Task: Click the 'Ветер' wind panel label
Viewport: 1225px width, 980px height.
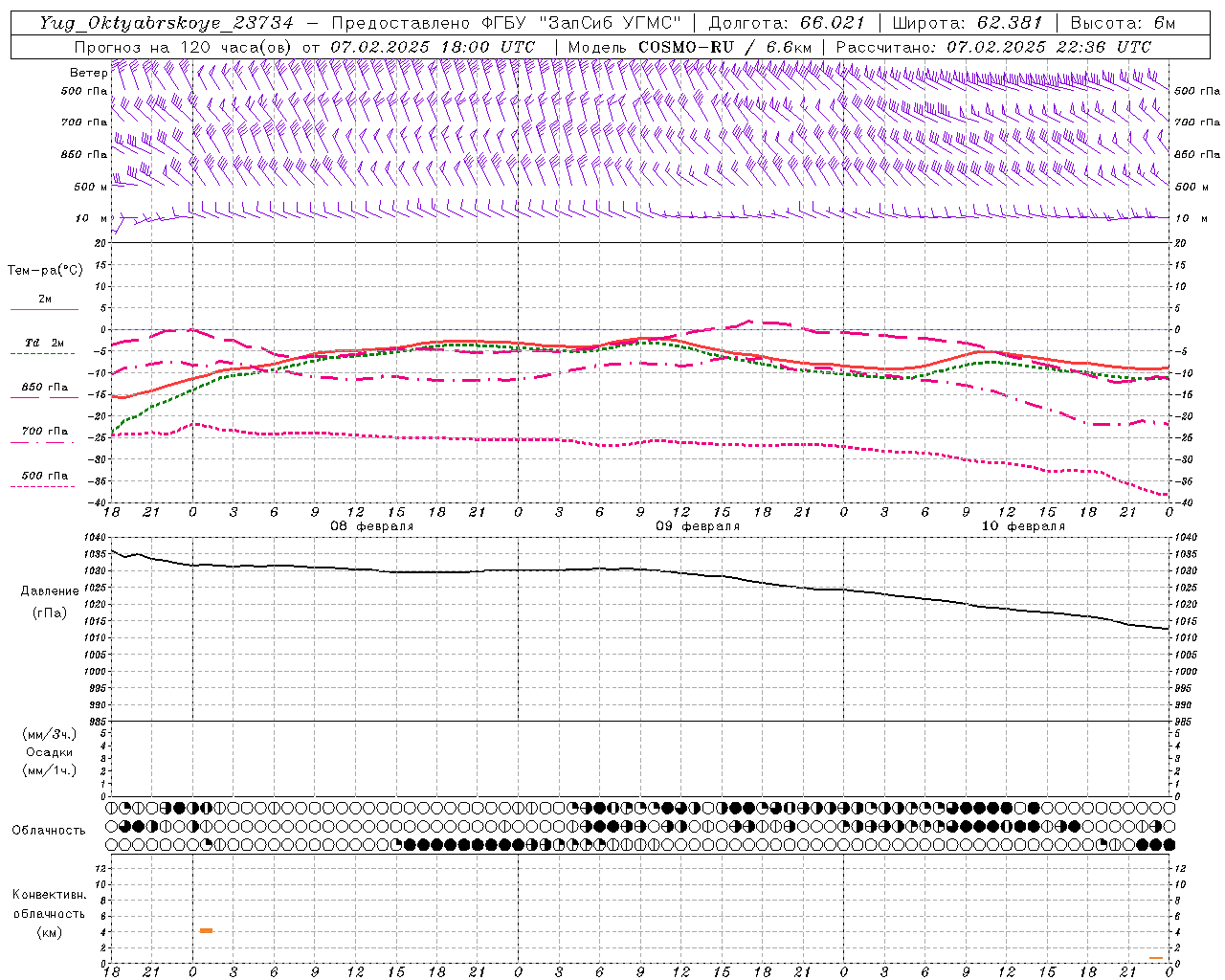Action: [x=89, y=73]
